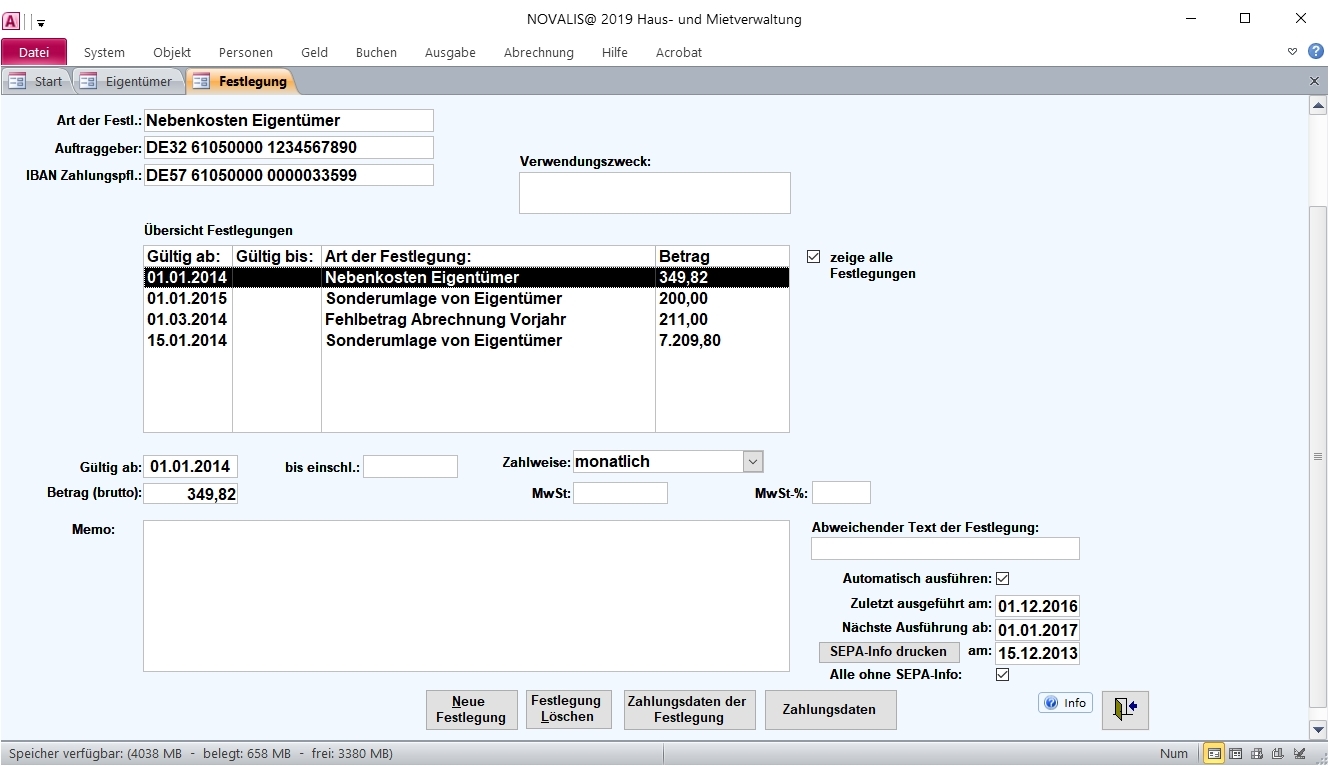This screenshot has width=1329, height=766.
Task: Click the 'Zuletzt ausgeführt am' date field
Action: point(1038,606)
